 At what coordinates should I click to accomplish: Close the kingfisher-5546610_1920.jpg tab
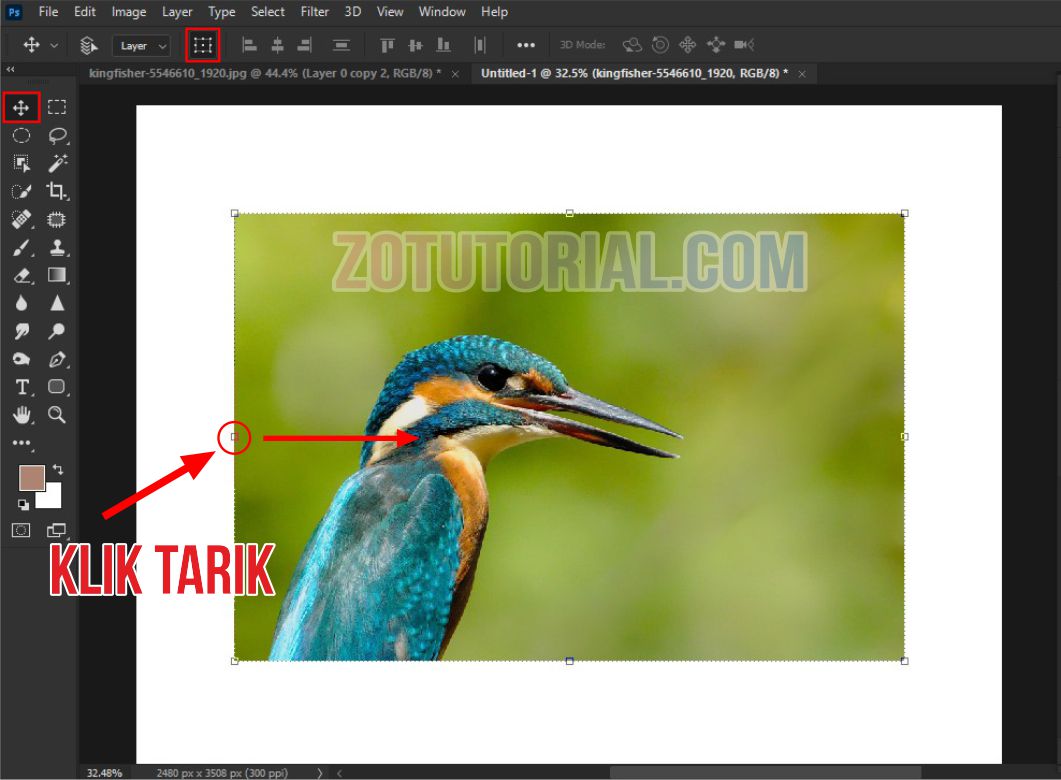[x=455, y=74]
